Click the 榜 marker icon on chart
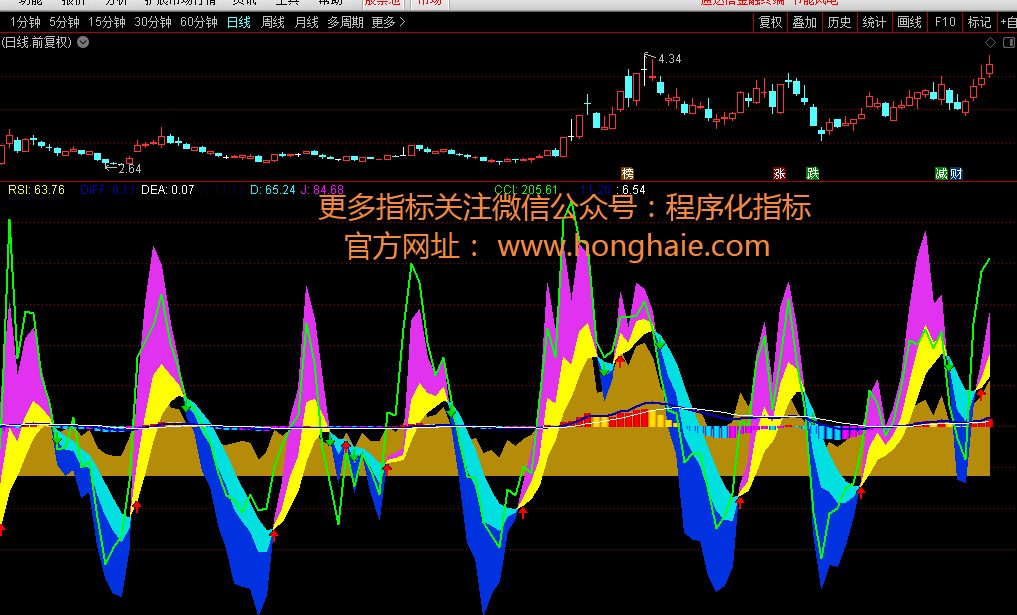1017x615 pixels. tap(628, 173)
